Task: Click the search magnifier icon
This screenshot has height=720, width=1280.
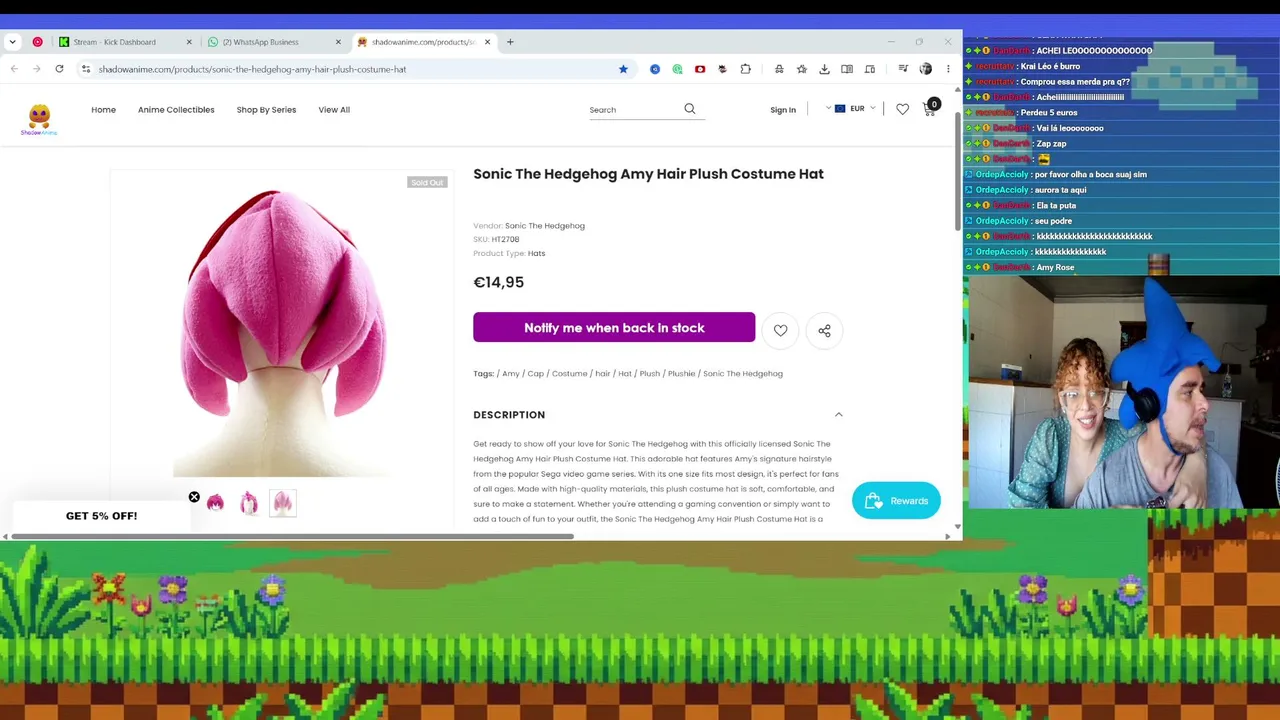Action: (690, 109)
